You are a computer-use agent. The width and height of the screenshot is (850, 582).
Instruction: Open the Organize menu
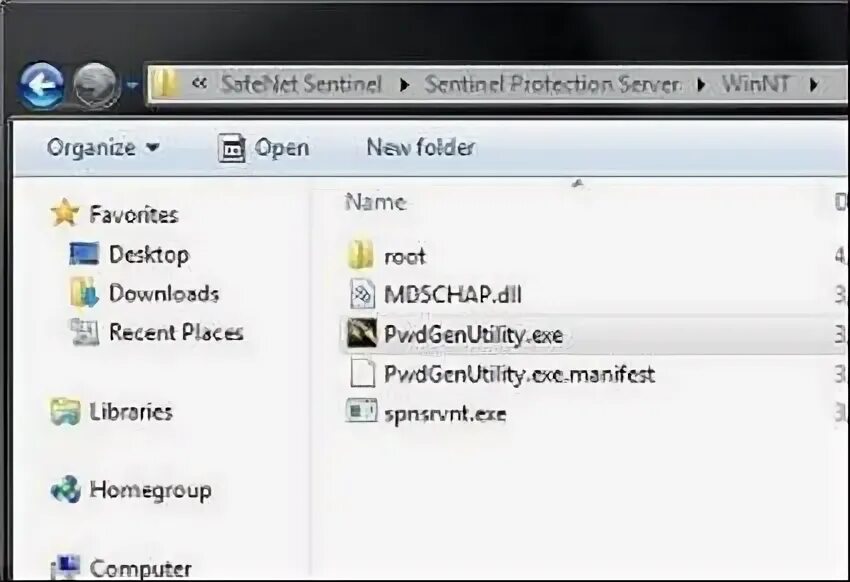tap(103, 147)
